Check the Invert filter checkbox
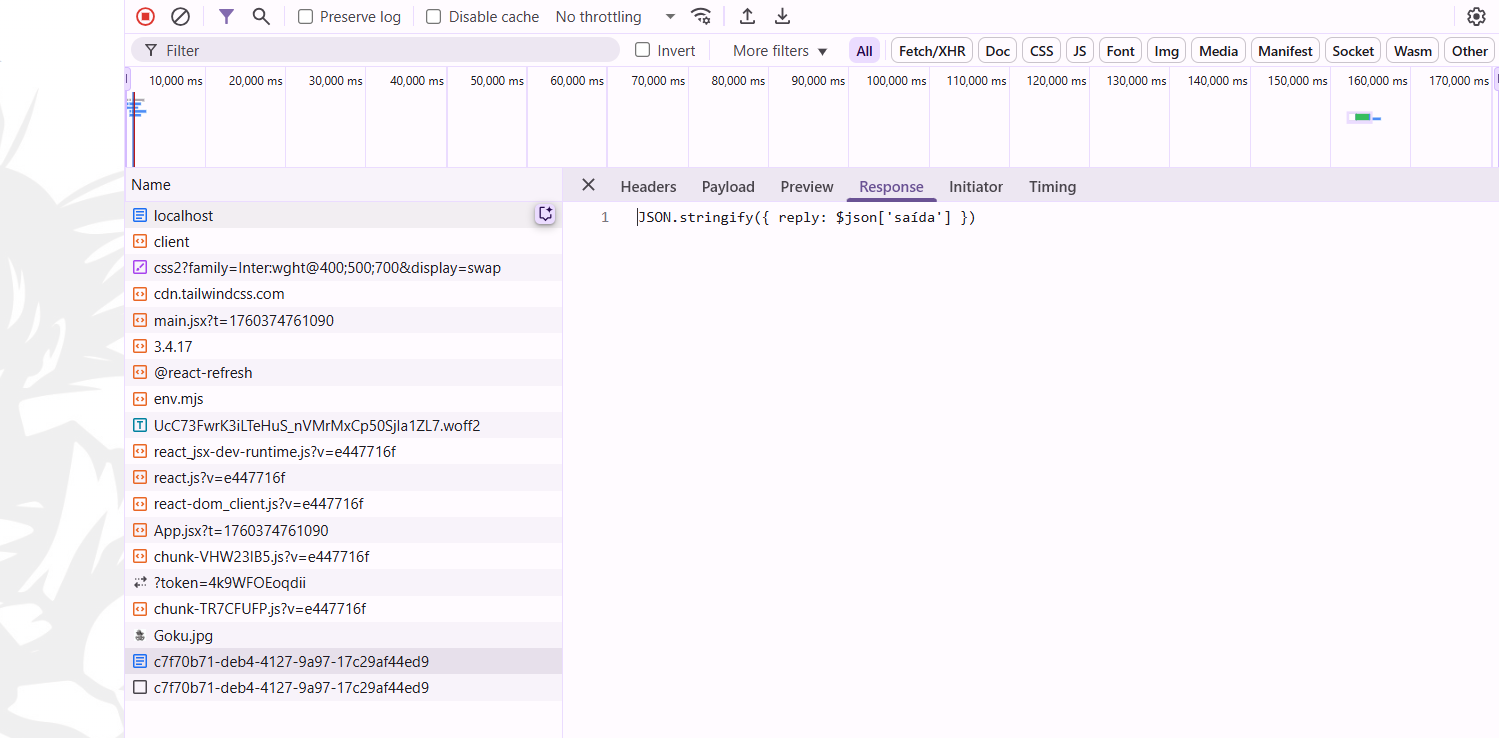 point(643,50)
